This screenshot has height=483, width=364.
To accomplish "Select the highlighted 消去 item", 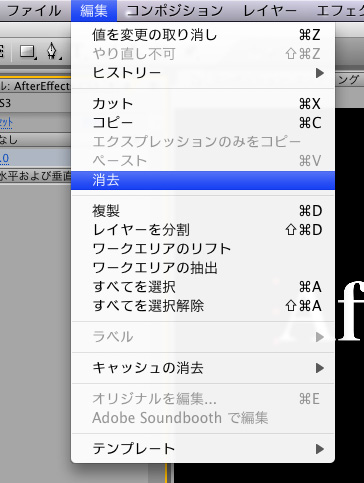I will click(203, 180).
